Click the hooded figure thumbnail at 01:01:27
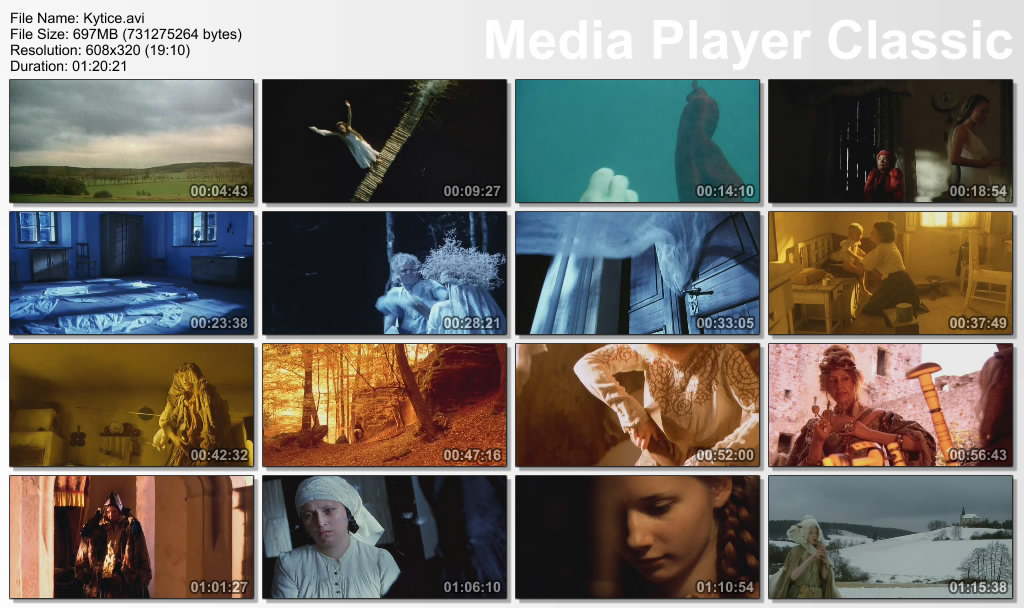The image size is (1024, 608). pyautogui.click(x=131, y=536)
